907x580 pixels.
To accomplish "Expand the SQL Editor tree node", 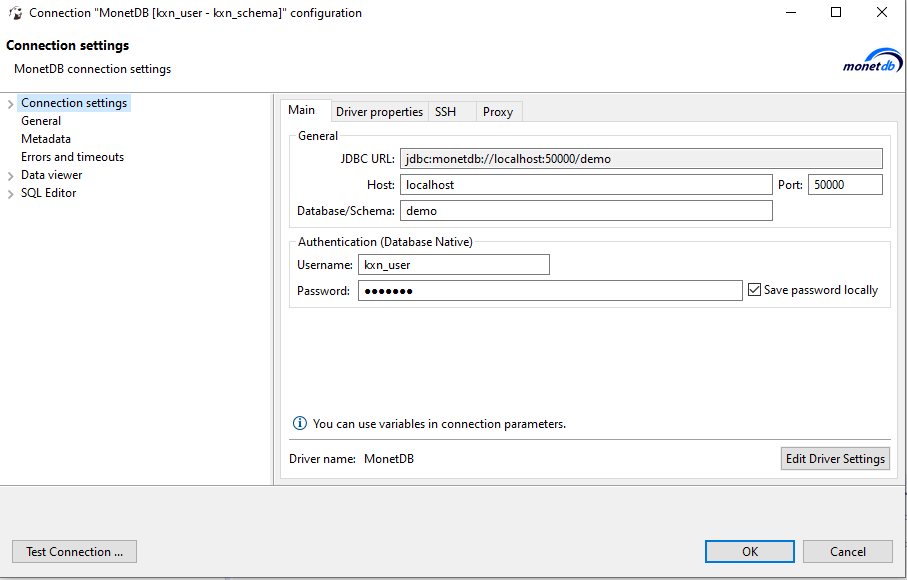I will [10, 194].
